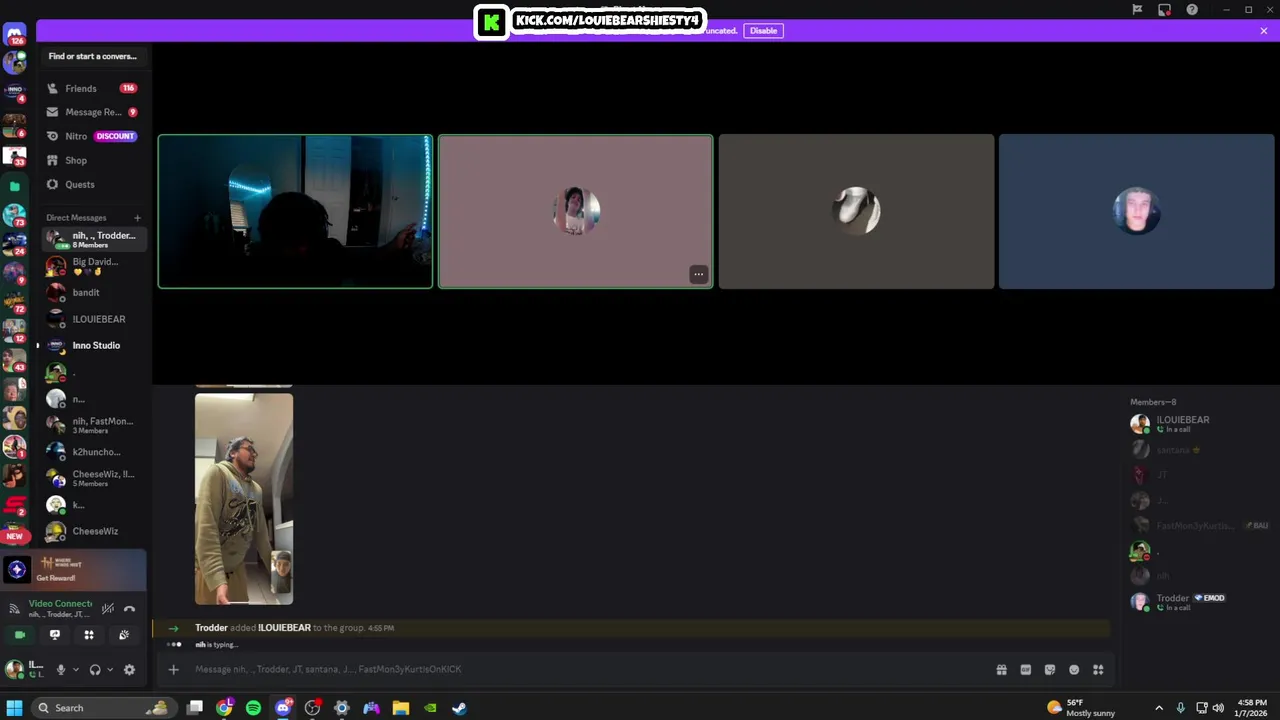Open bandit direct message
This screenshot has height=720, width=1280.
coord(93,293)
